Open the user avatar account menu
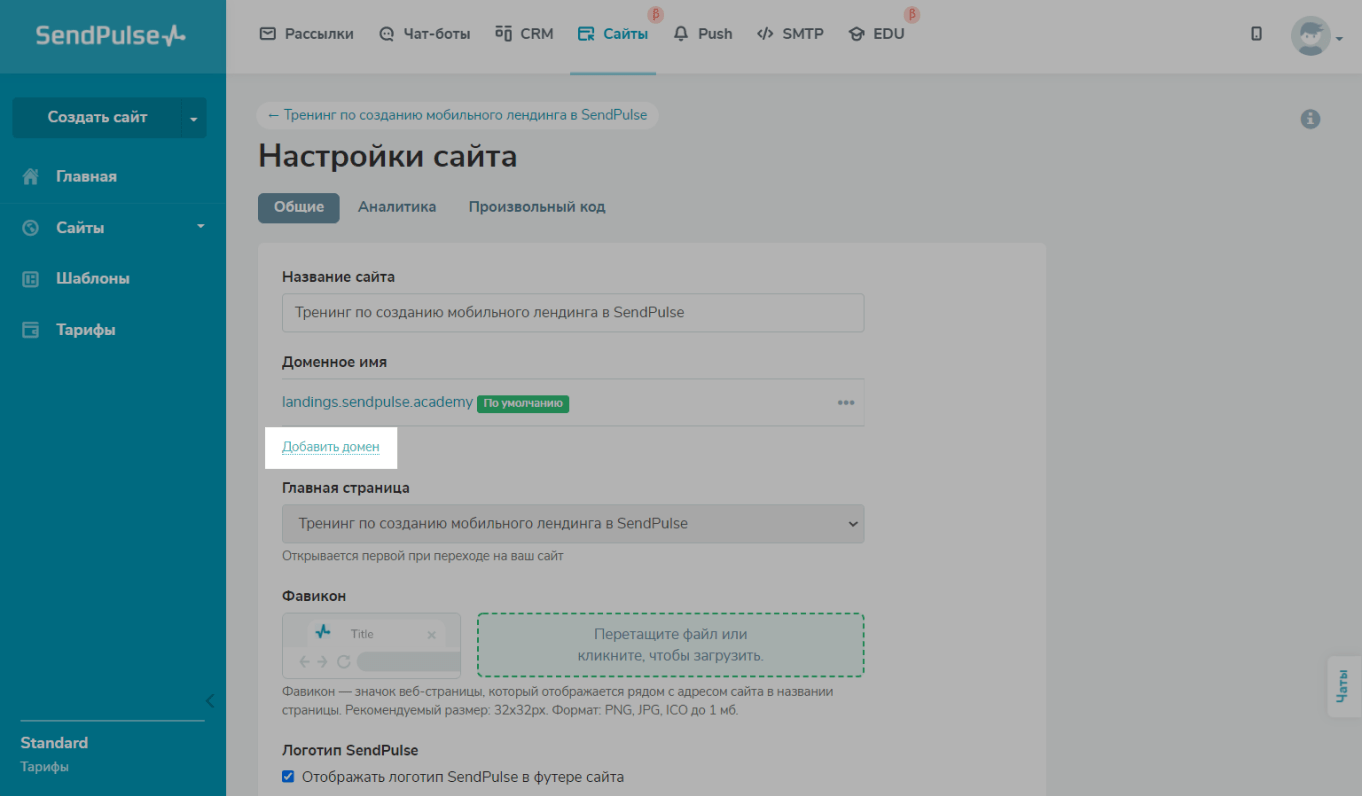Viewport: 1362px width, 796px height. pos(1315,36)
